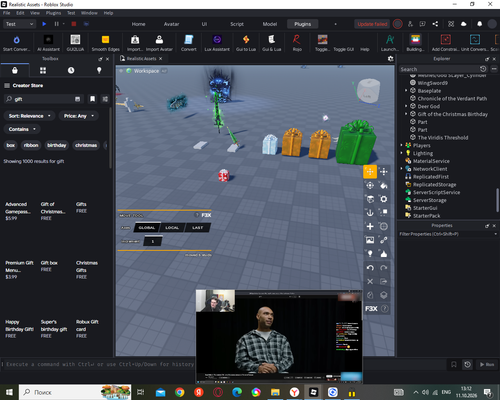Select the F3X New Part plus tool
500x400 pixels.
pos(370,226)
